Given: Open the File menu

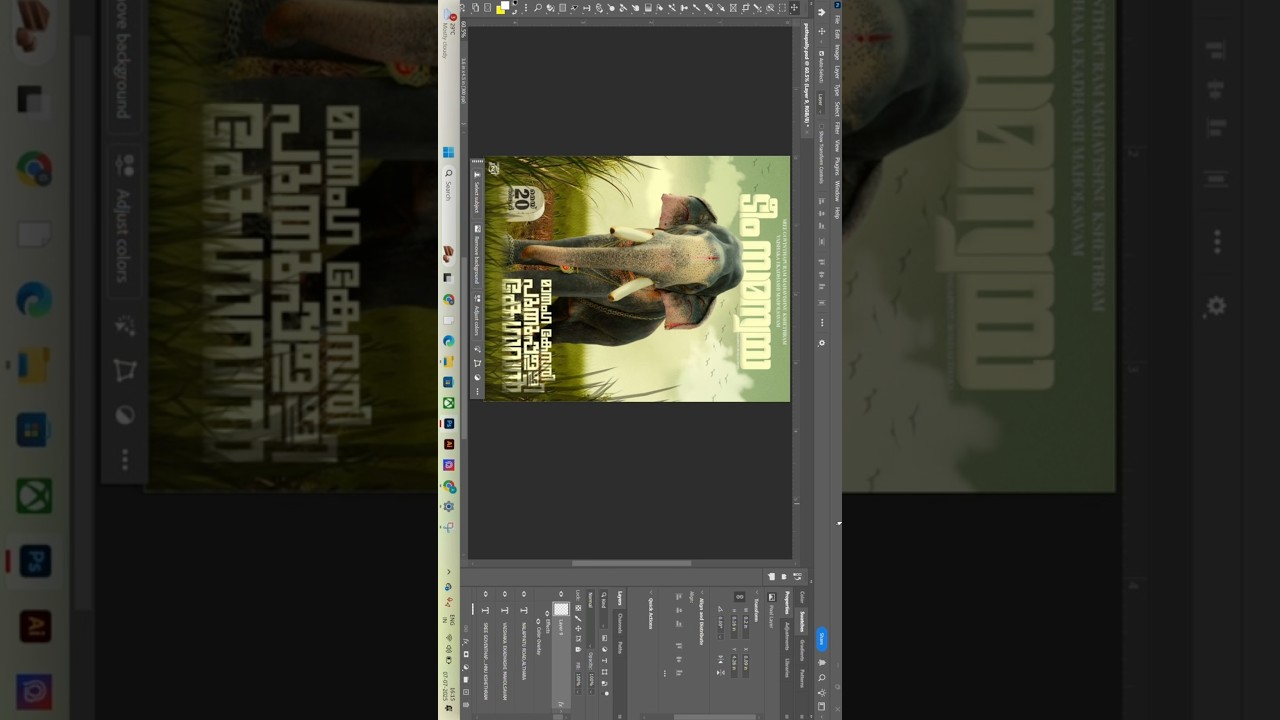Looking at the screenshot, I should click(x=836, y=20).
